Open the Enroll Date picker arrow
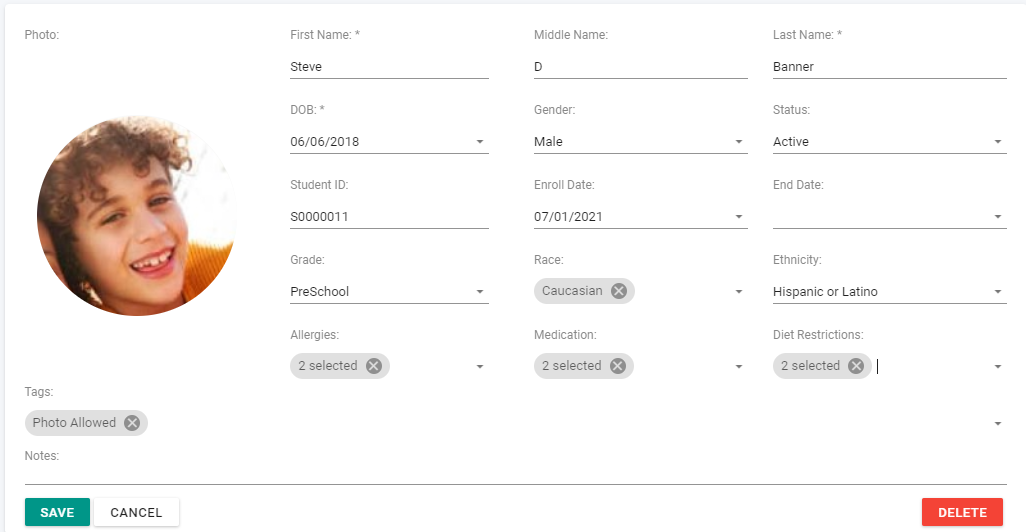 [x=739, y=217]
